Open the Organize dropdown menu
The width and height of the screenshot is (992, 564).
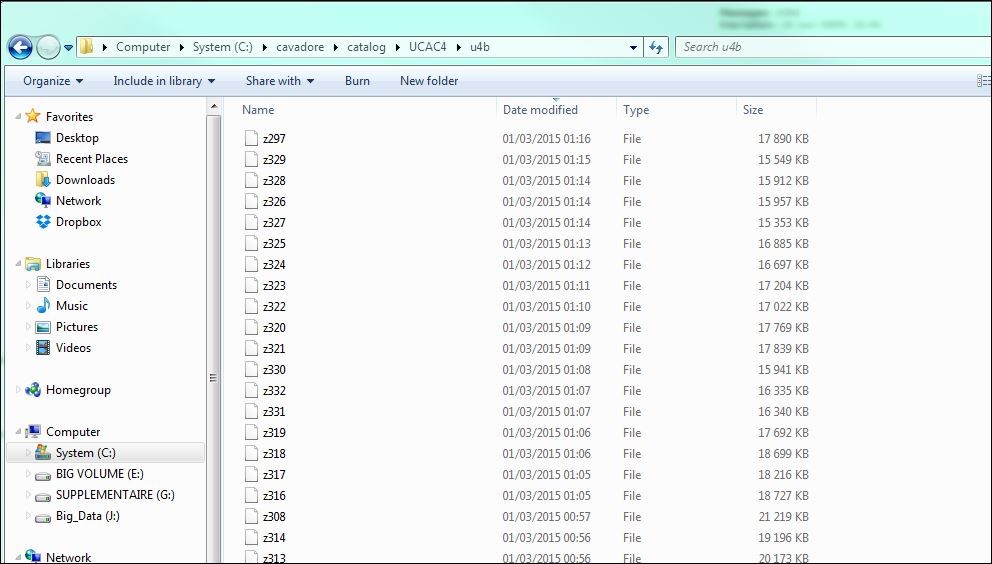coord(53,81)
